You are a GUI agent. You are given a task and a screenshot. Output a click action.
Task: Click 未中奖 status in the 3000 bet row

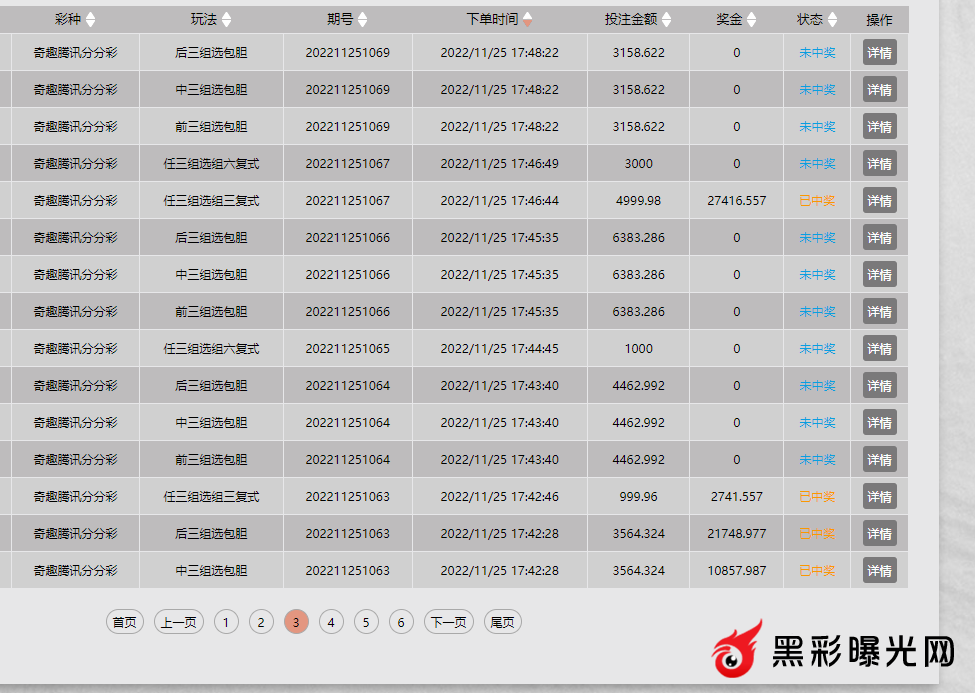816,164
